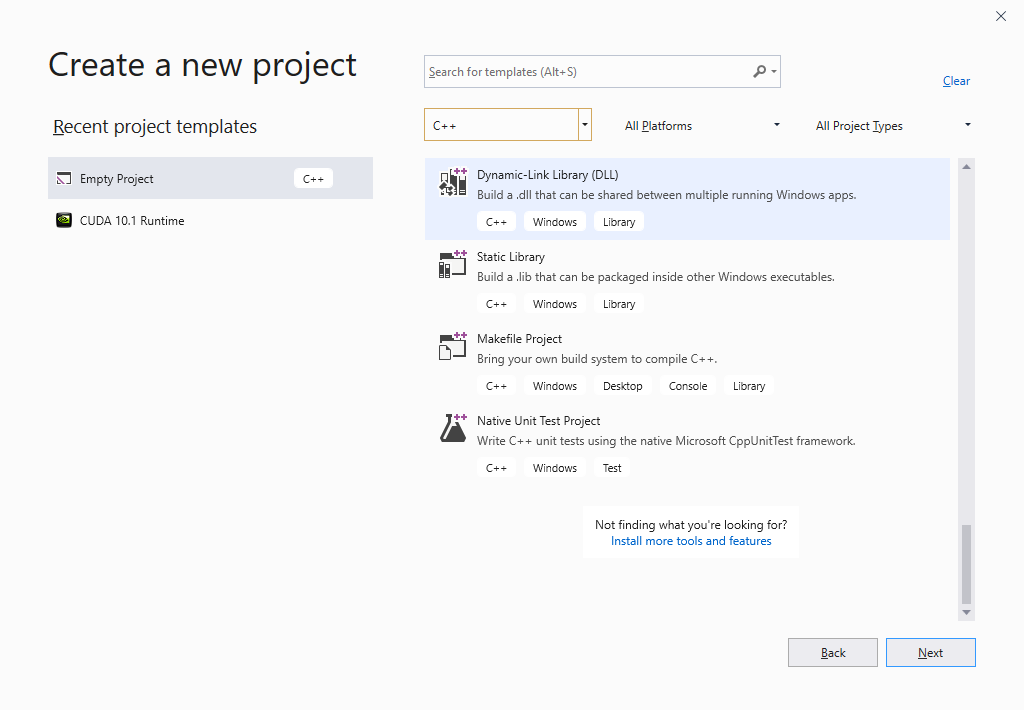Image resolution: width=1024 pixels, height=710 pixels.
Task: Click the Search for templates input field
Action: pyautogui.click(x=588, y=72)
